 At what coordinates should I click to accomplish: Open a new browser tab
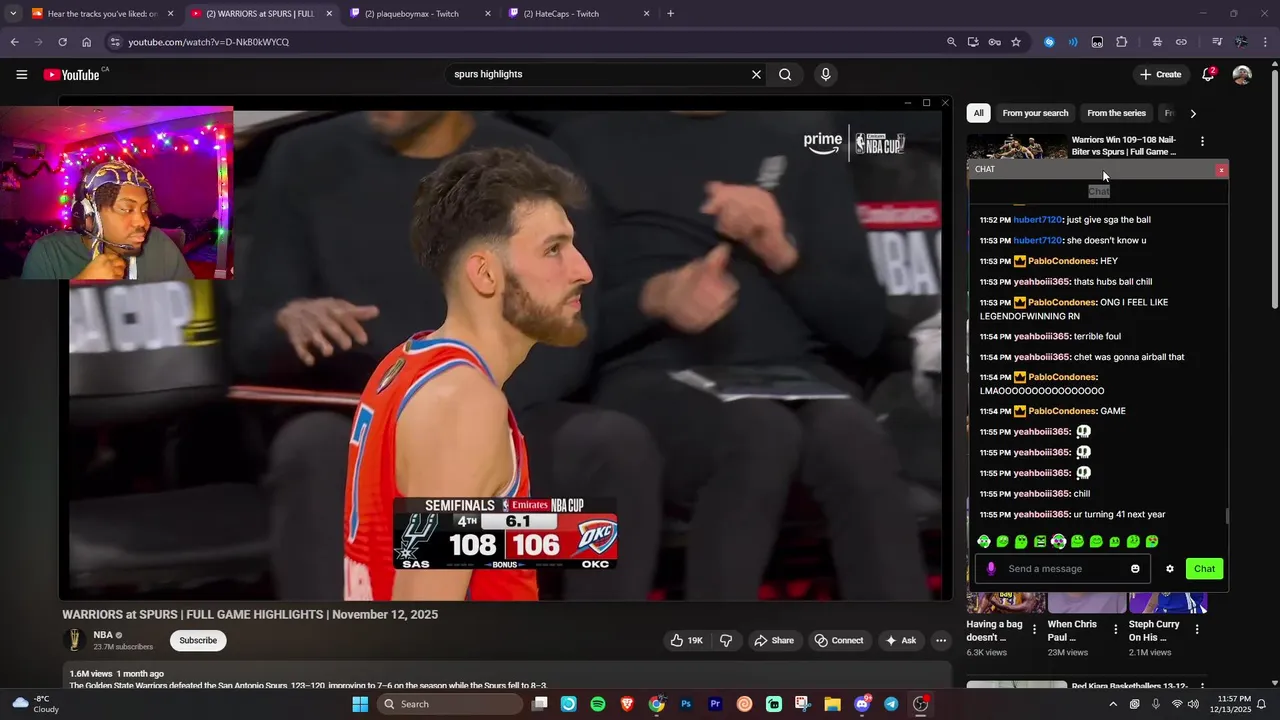[670, 13]
